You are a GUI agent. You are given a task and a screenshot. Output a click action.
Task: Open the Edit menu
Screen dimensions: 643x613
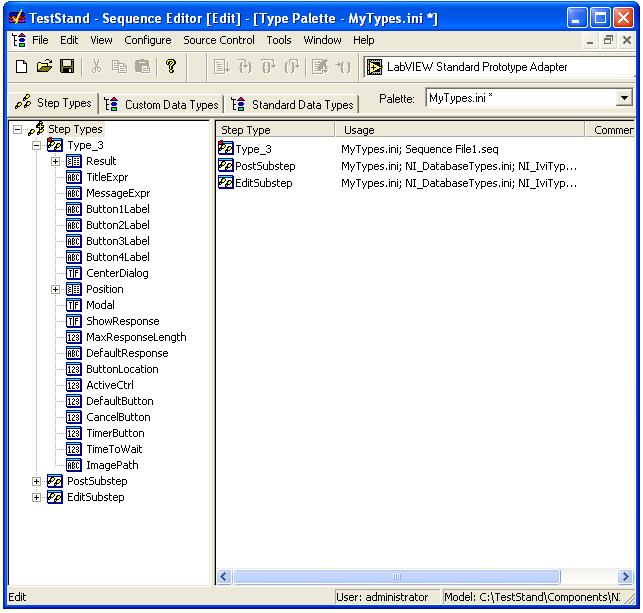tap(69, 40)
